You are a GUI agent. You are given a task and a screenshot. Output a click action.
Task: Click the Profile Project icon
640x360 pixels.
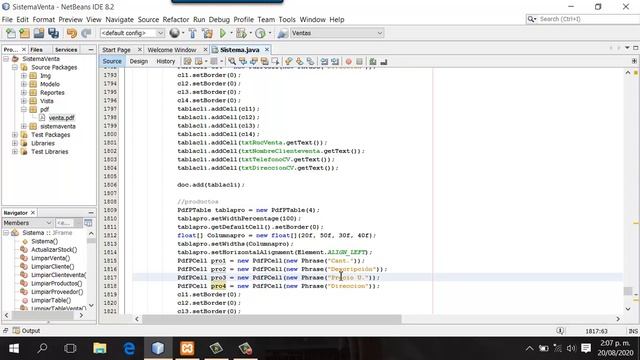260,33
